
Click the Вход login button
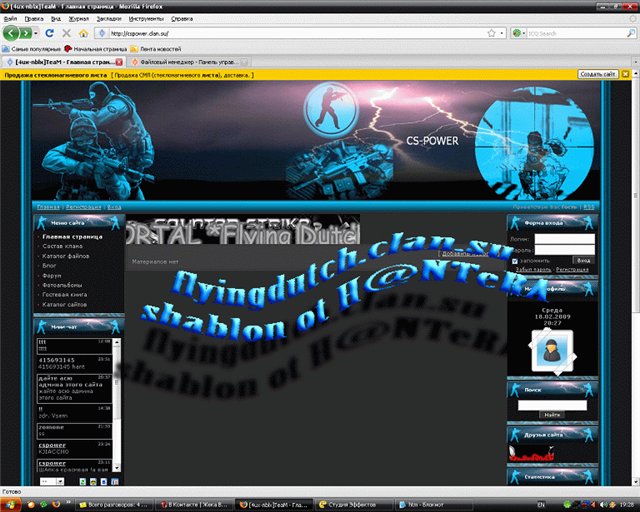pyautogui.click(x=584, y=260)
